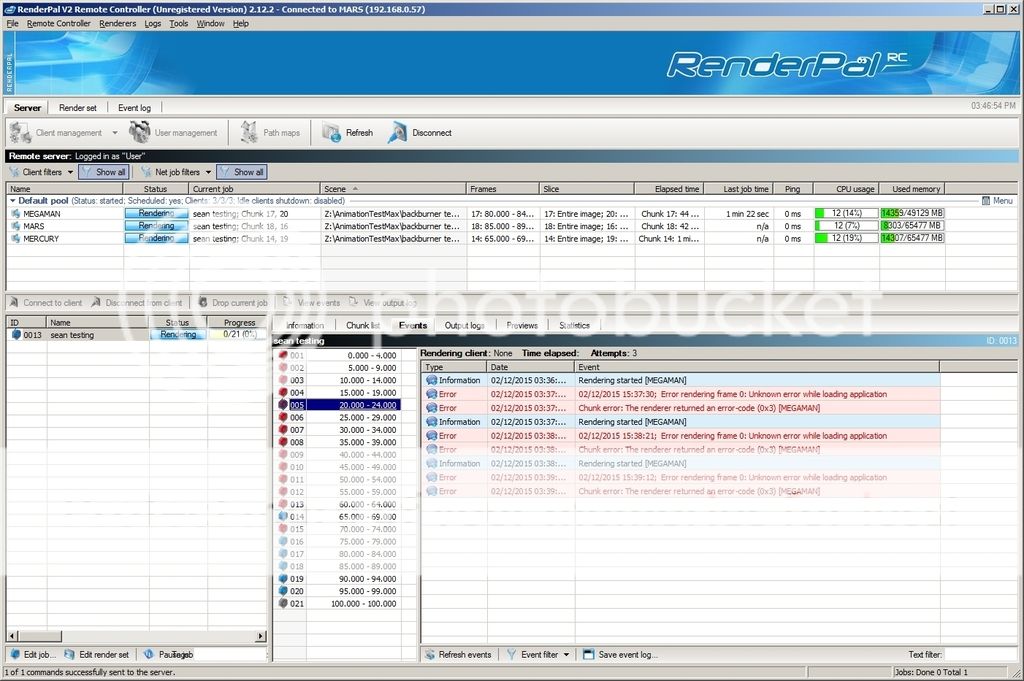Click the Save event log icon

[588, 654]
